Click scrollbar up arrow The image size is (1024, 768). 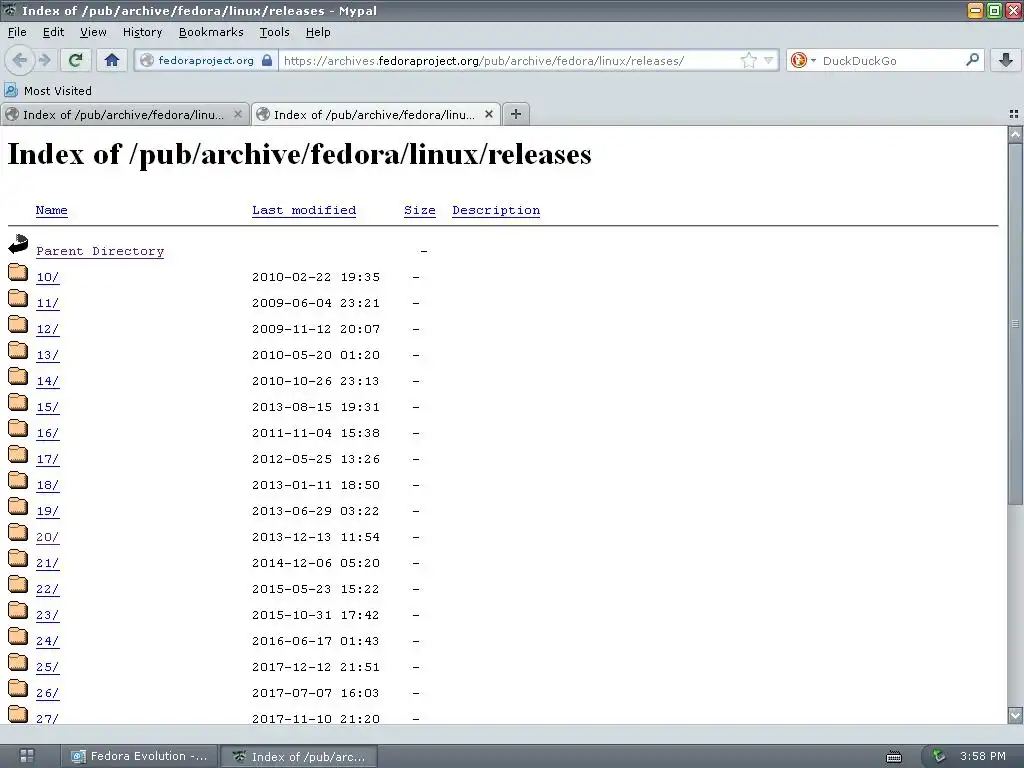click(x=1015, y=135)
